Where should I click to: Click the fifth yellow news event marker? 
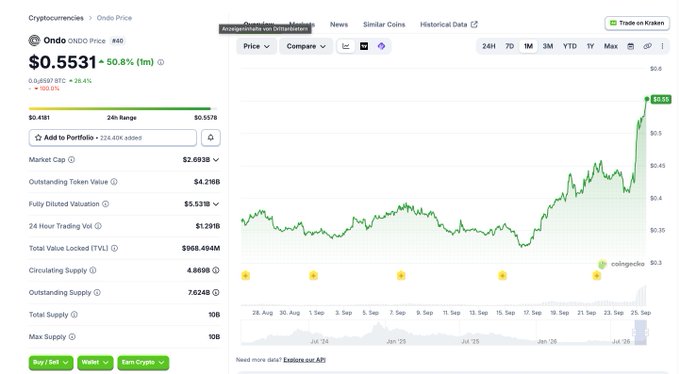(x=597, y=276)
